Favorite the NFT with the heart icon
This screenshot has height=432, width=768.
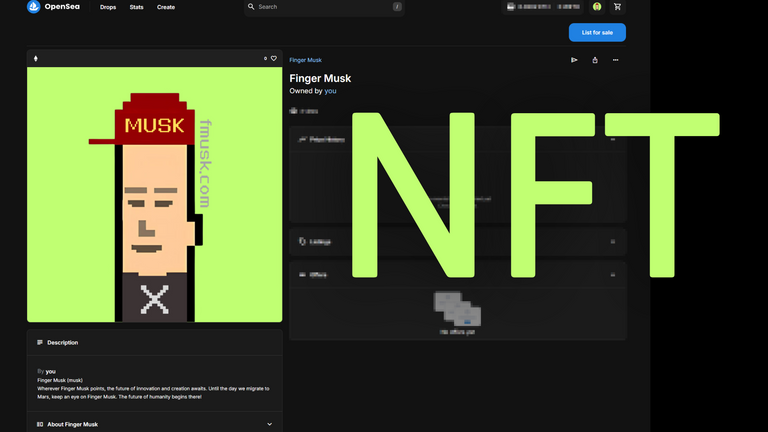pyautogui.click(x=274, y=58)
